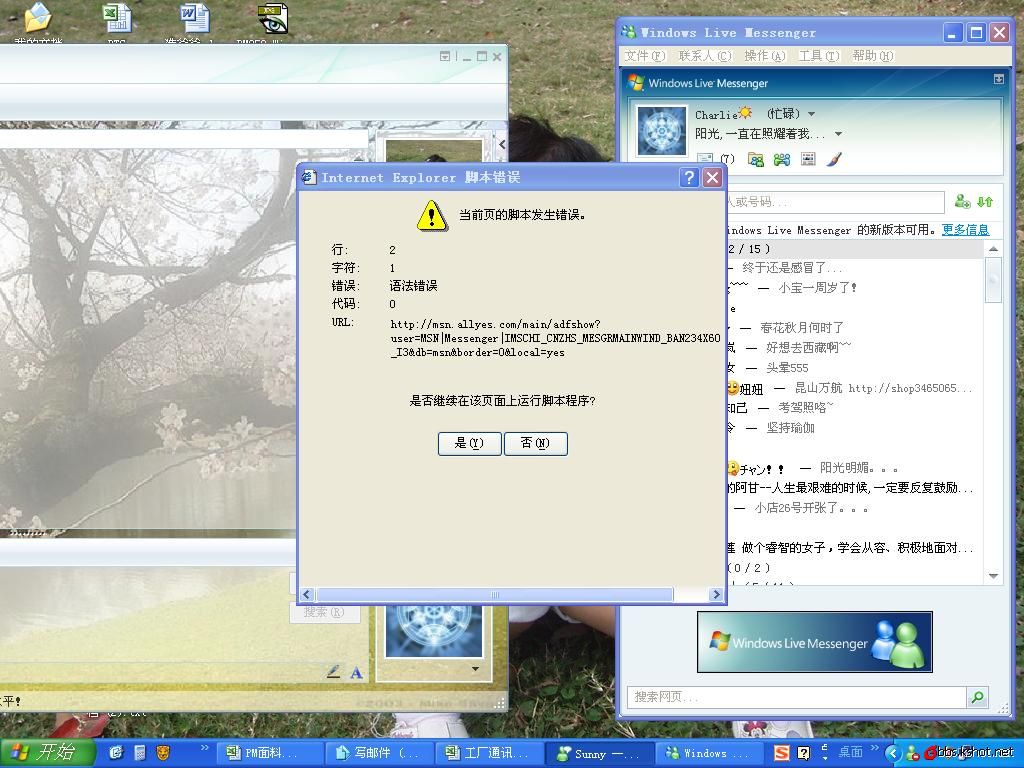
Task: Click the contact search input field
Action: [x=835, y=202]
